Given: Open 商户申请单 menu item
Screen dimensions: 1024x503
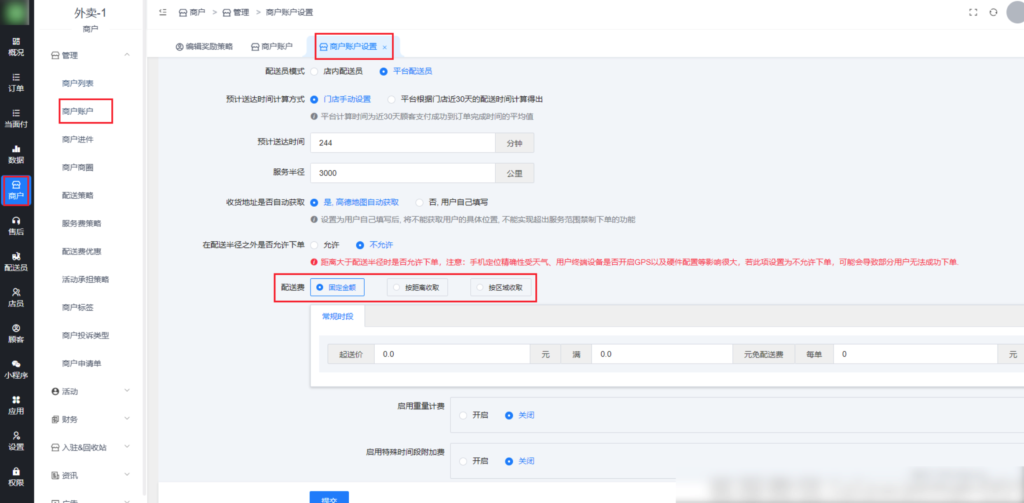Looking at the screenshot, I should click(x=82, y=363).
